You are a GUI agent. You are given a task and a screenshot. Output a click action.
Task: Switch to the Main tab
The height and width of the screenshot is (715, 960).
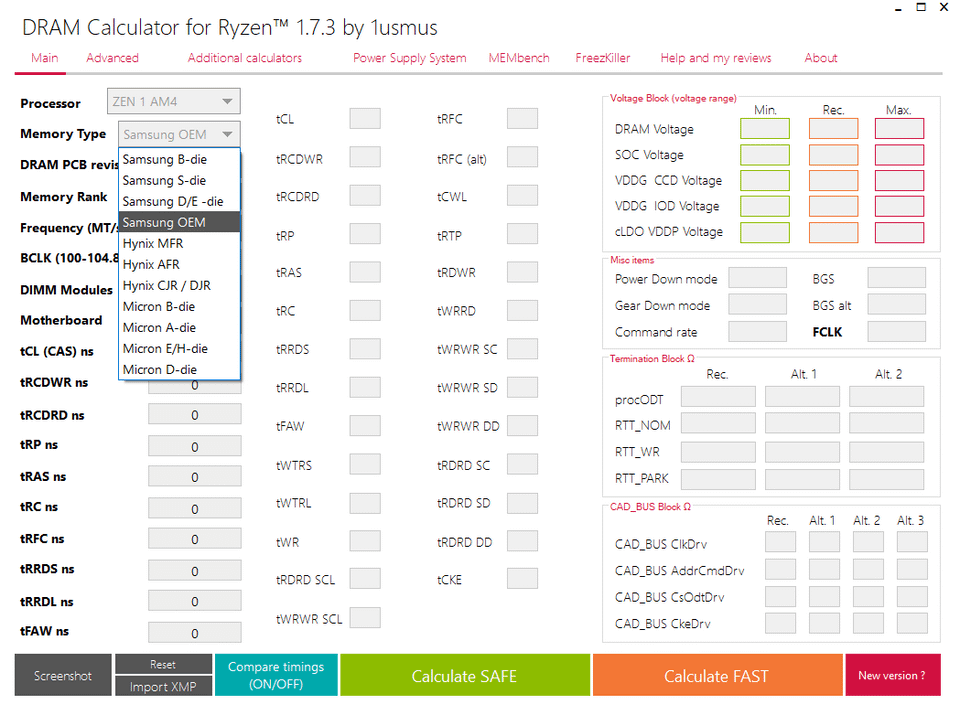pos(45,58)
